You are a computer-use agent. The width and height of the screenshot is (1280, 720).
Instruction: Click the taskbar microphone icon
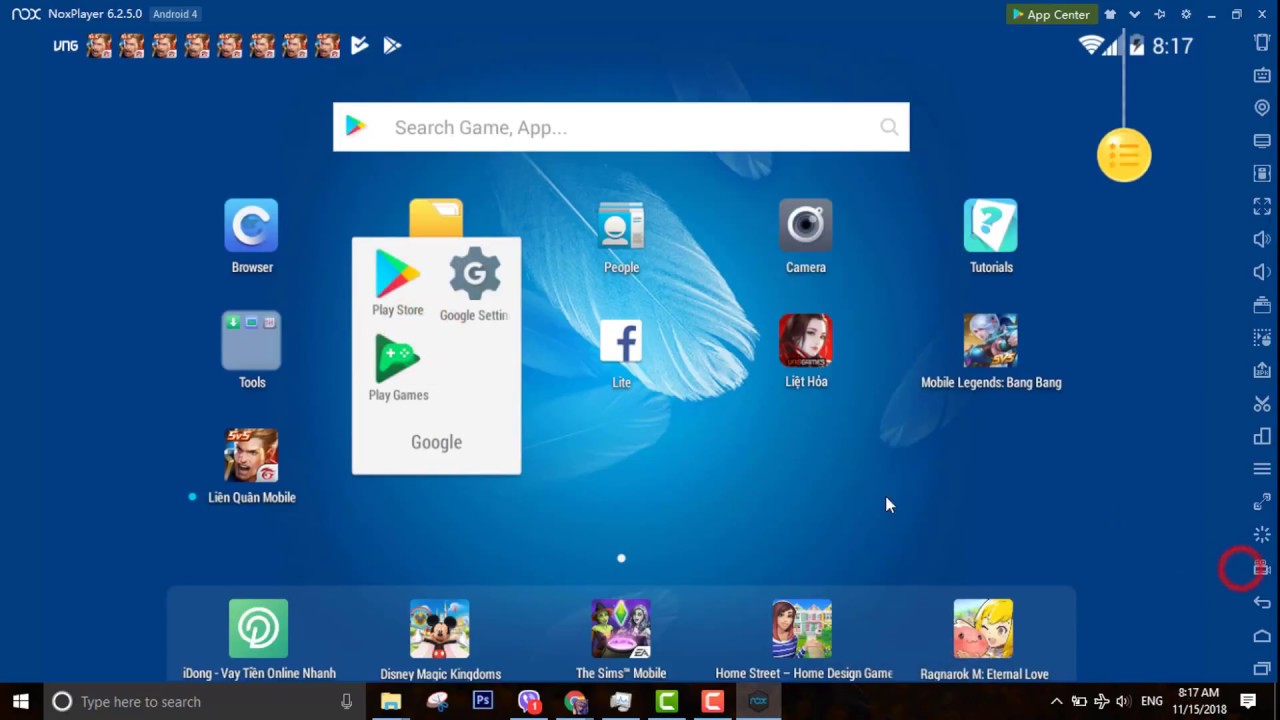coord(346,701)
